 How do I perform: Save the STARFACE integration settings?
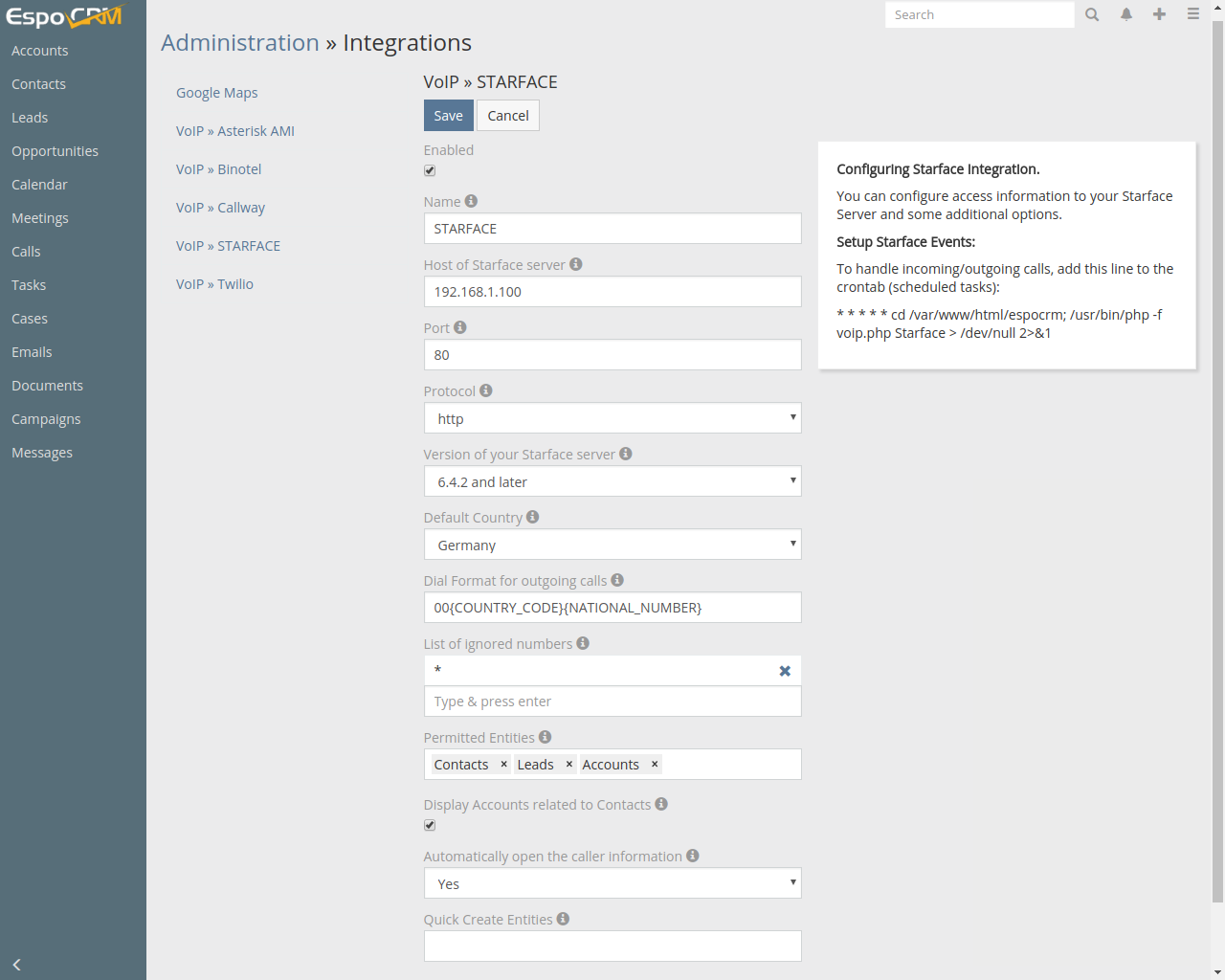point(449,116)
